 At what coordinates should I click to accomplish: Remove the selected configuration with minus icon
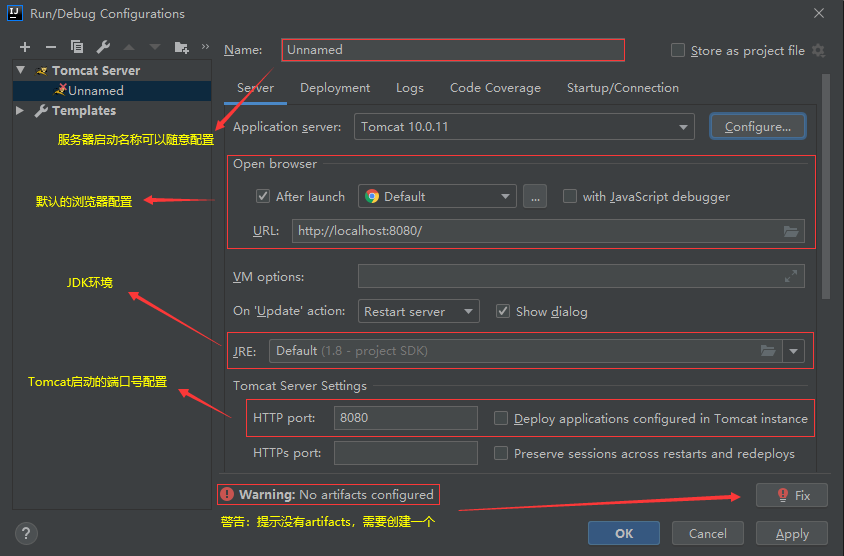point(51,47)
